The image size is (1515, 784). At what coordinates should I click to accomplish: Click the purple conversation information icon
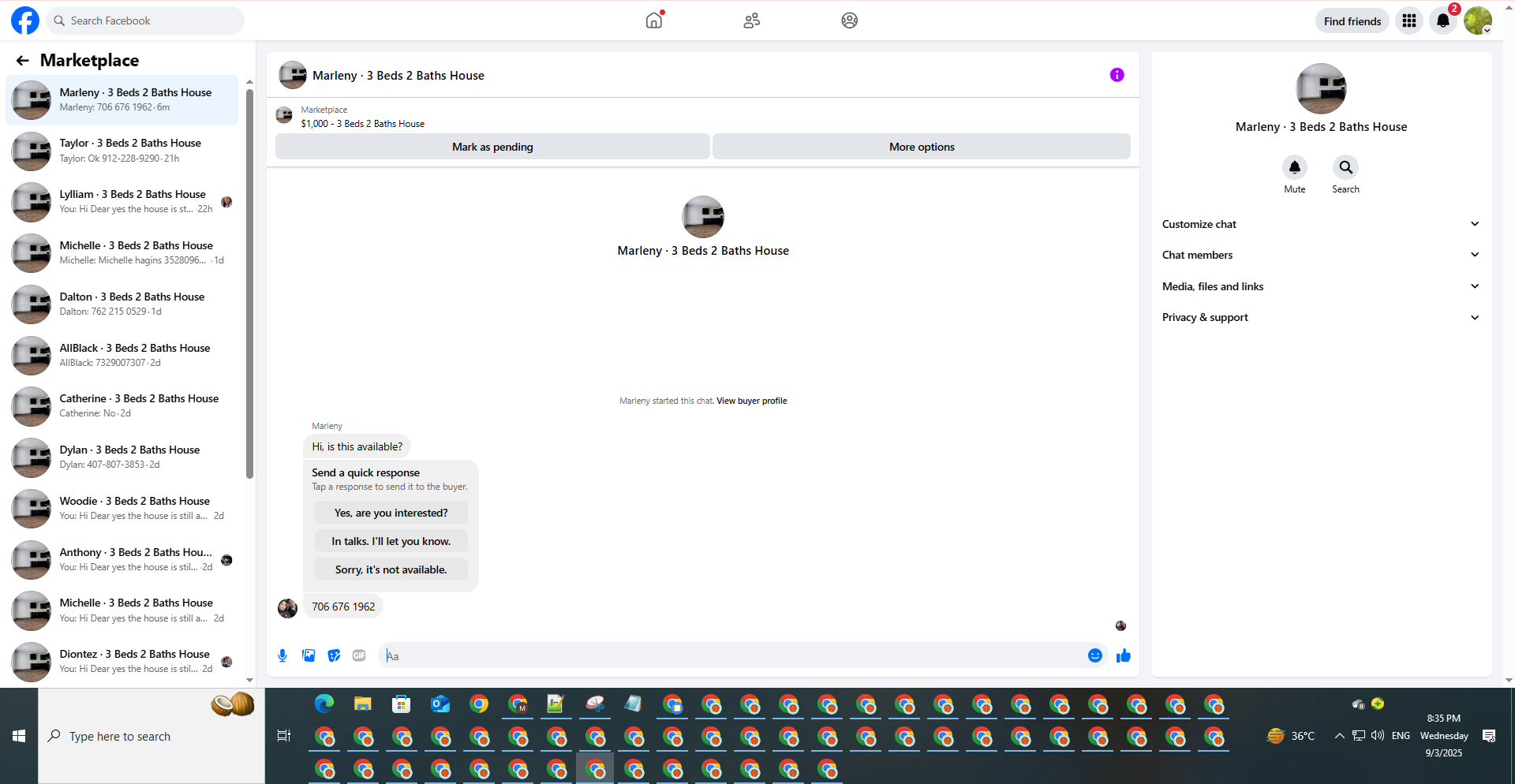(1117, 75)
